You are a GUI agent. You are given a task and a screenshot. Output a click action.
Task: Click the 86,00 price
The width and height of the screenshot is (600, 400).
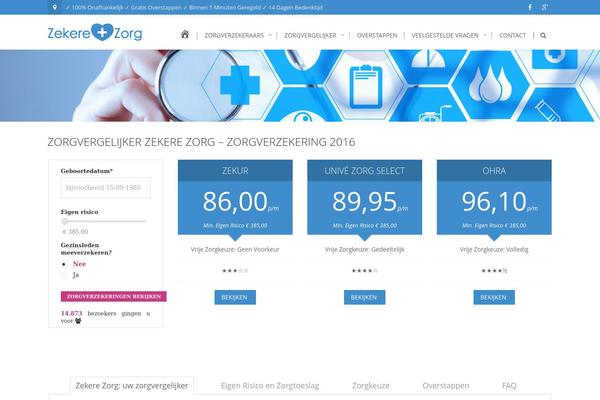(235, 201)
